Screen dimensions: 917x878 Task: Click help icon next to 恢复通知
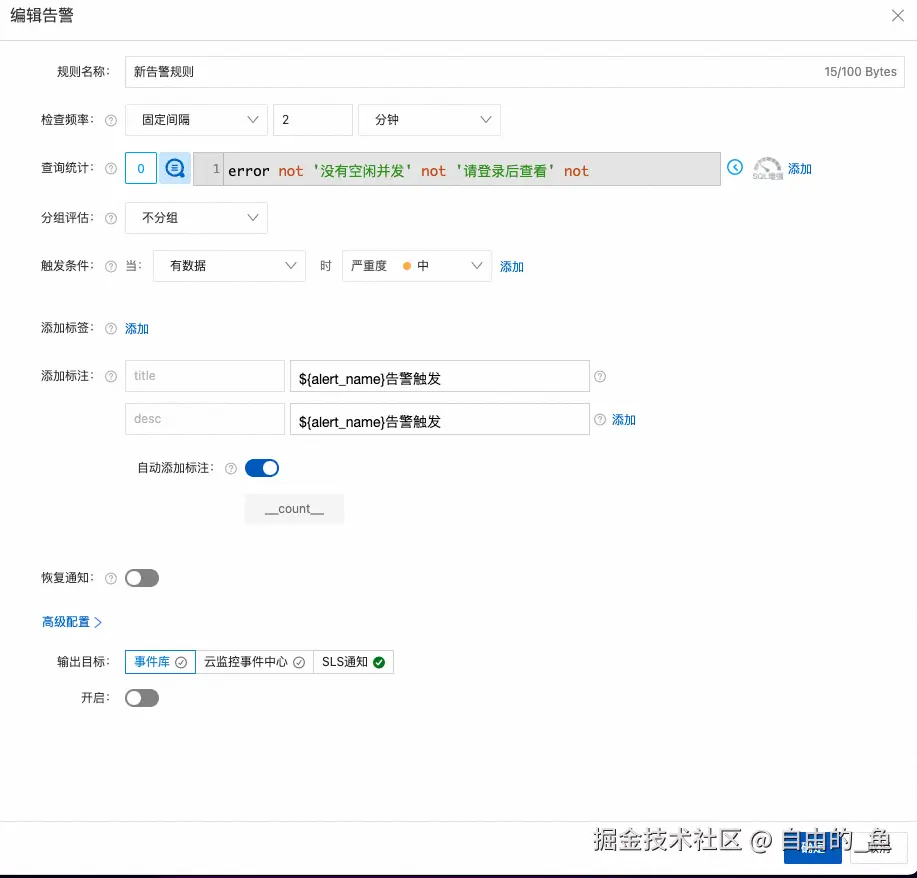click(x=111, y=579)
